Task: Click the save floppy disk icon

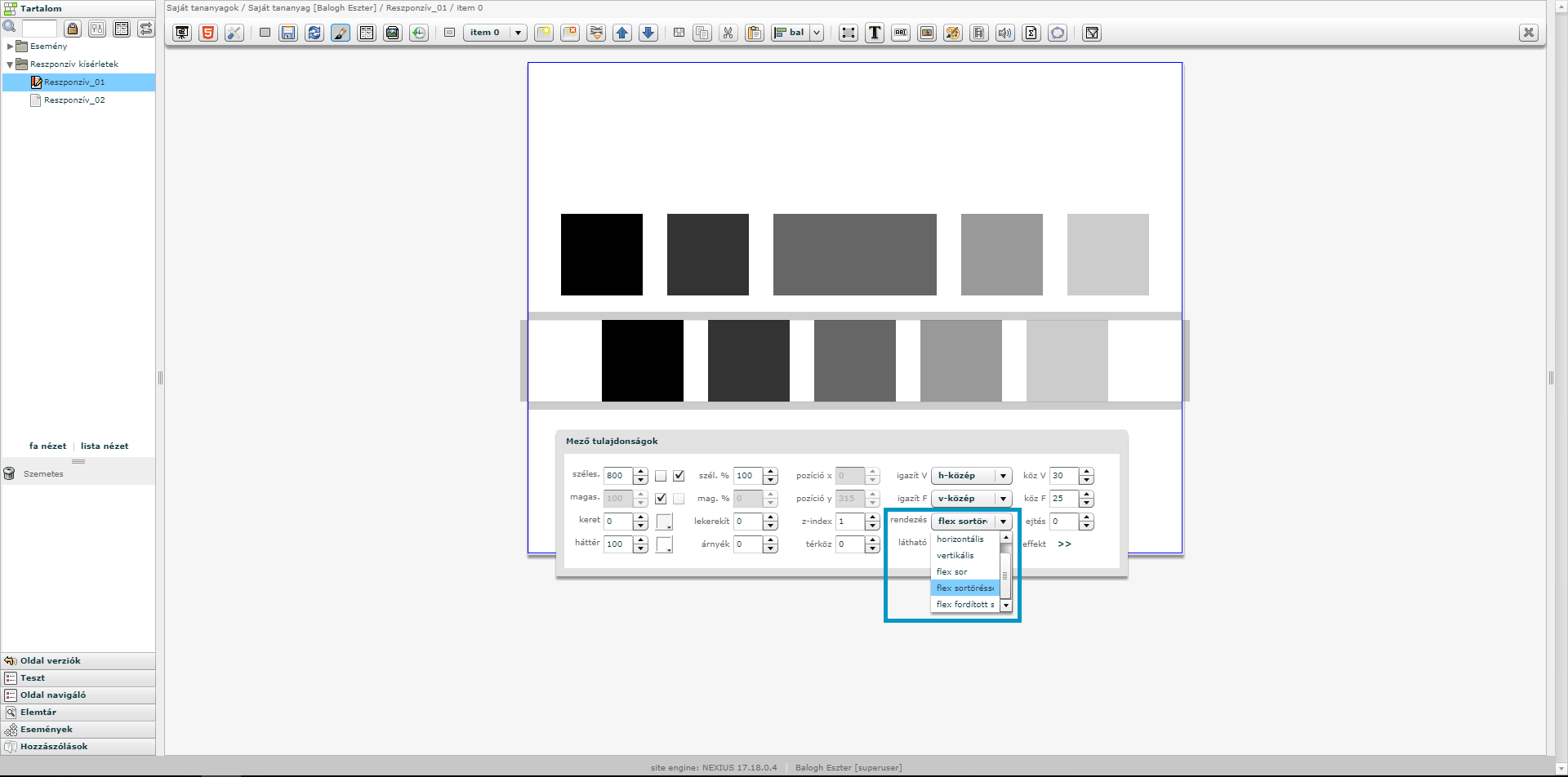Action: (x=288, y=33)
